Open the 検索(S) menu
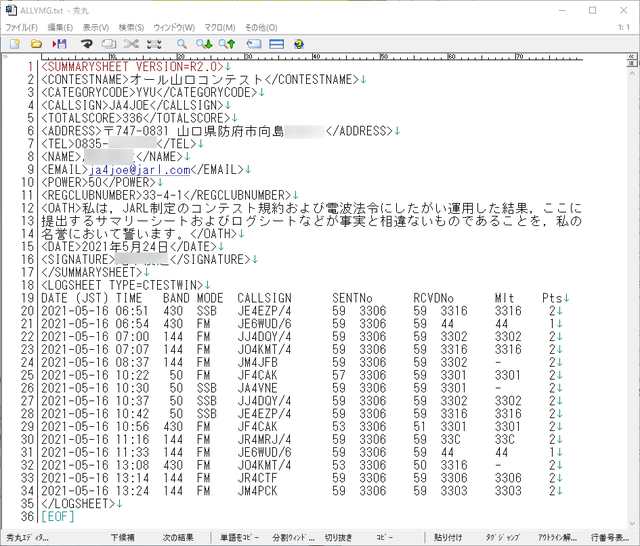The image size is (640, 546). 131,27
